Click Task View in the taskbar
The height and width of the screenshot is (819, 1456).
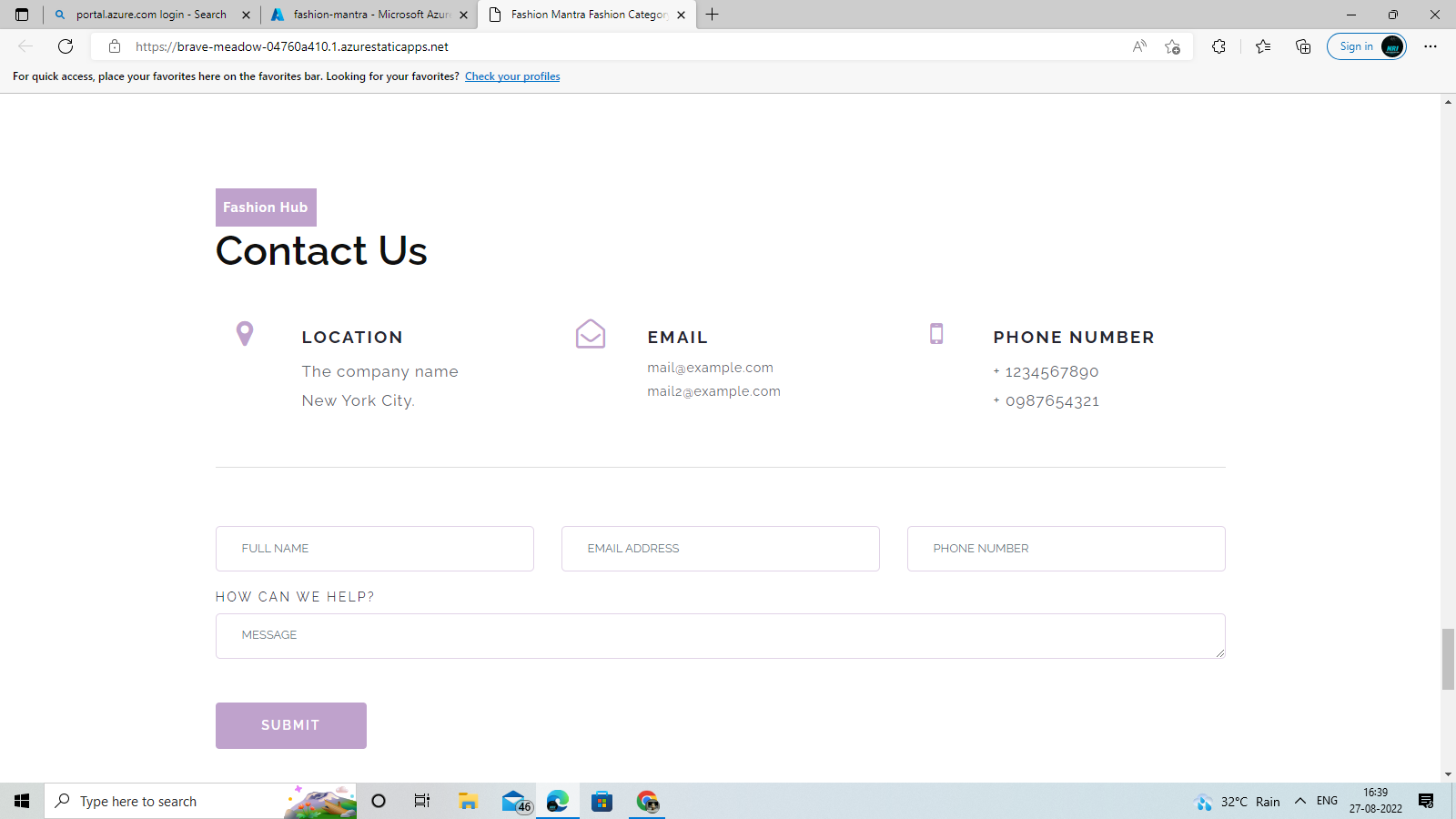point(421,801)
